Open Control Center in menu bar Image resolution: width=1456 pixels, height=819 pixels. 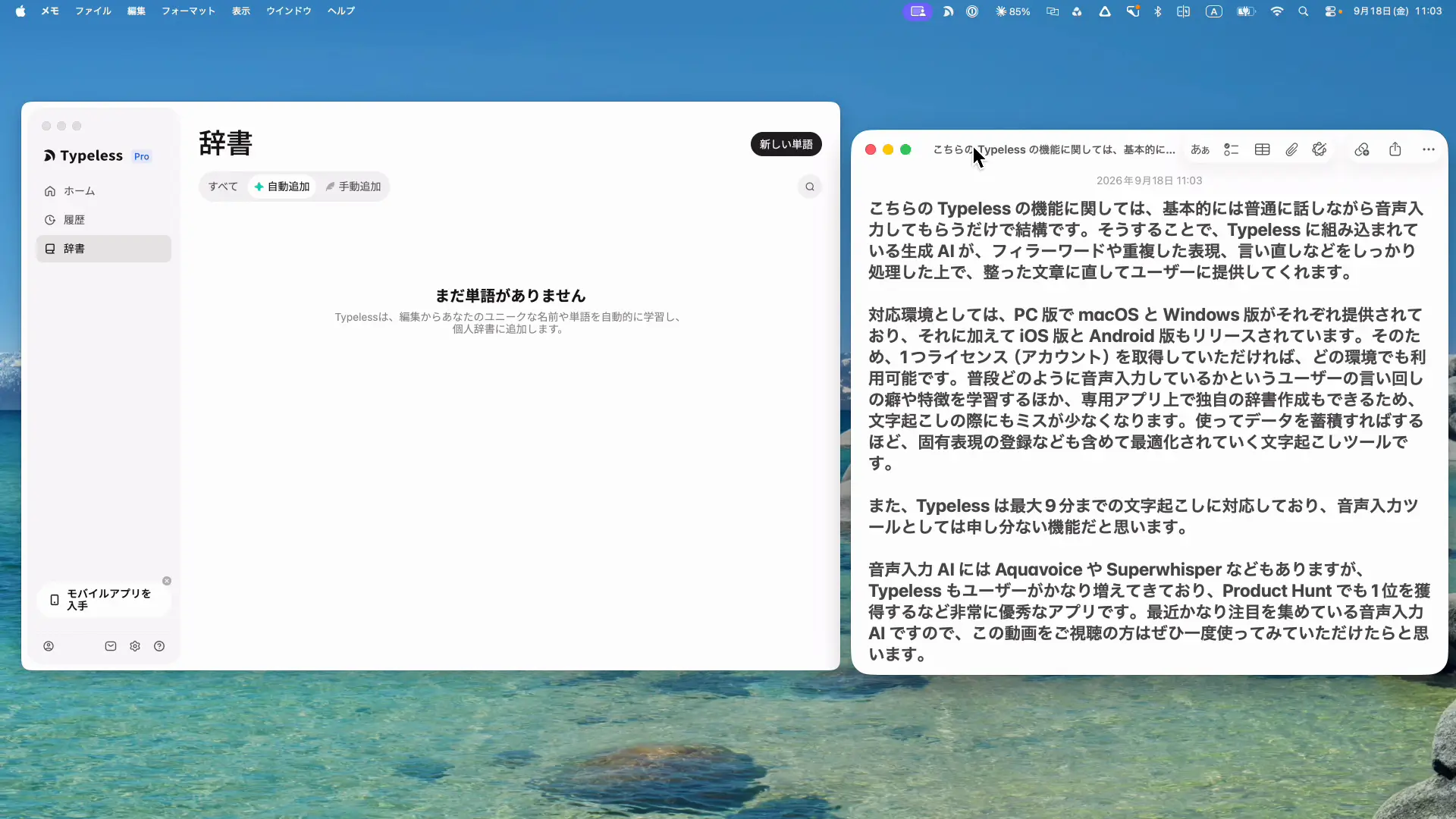(x=1332, y=11)
